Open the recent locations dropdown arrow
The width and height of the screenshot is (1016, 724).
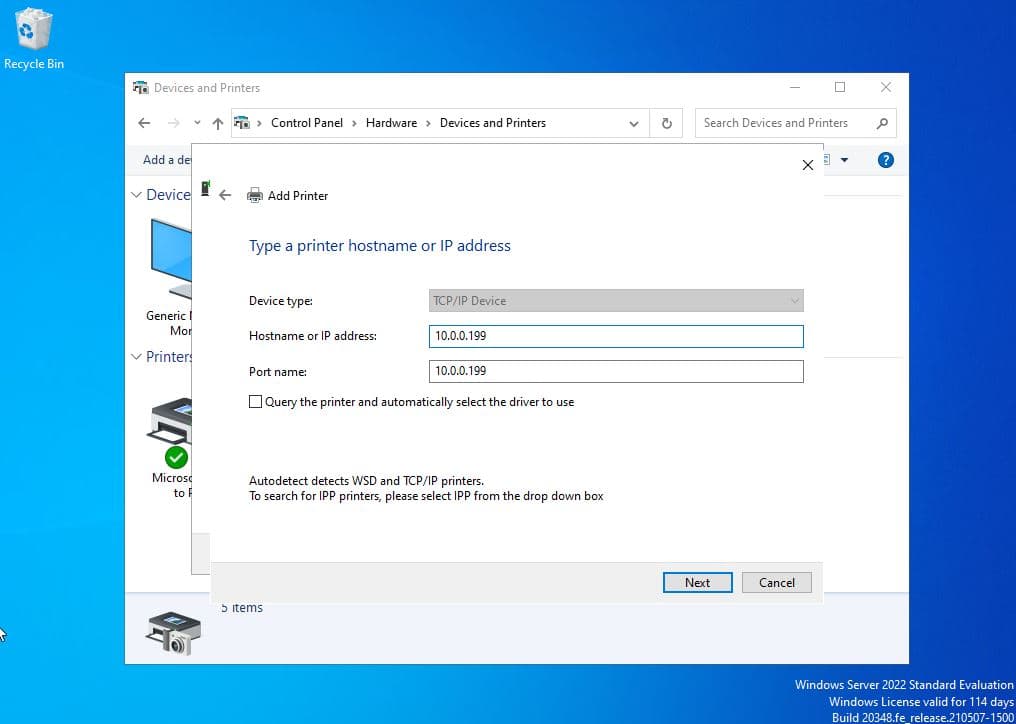[196, 123]
